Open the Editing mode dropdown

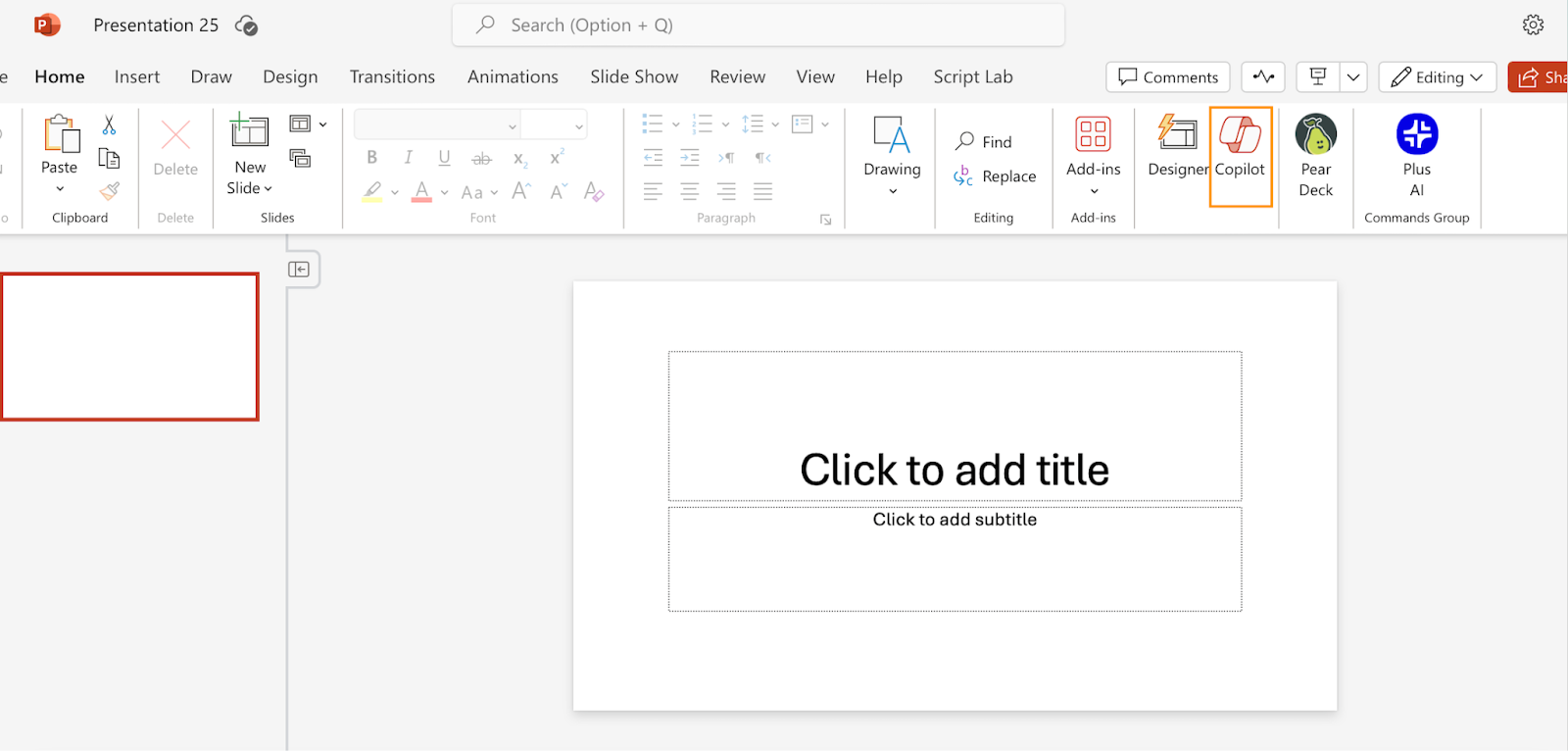1438,76
